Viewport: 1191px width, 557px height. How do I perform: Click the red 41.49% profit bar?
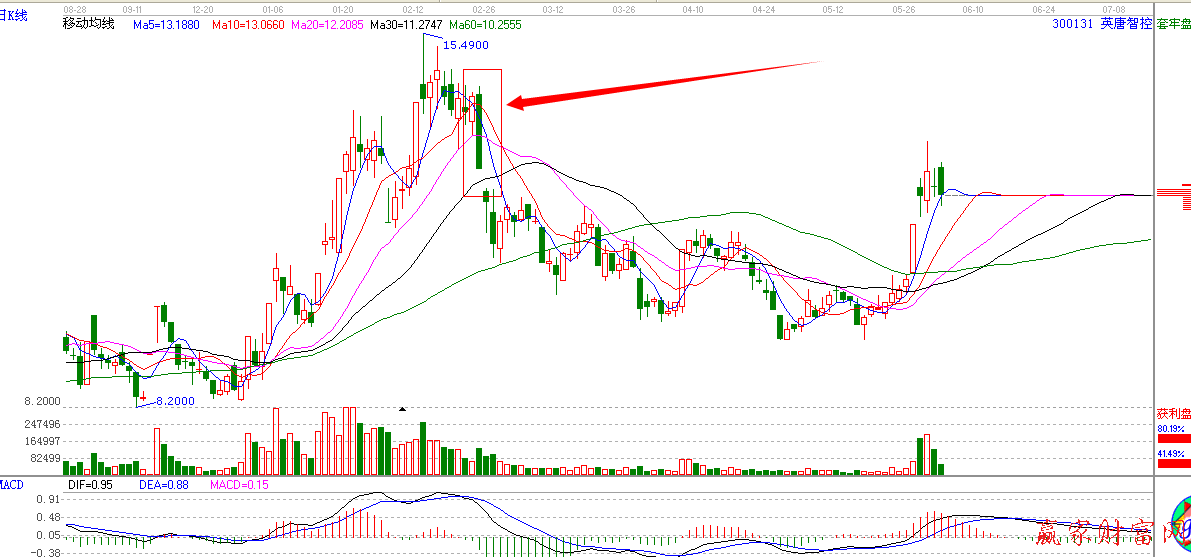coord(1173,463)
